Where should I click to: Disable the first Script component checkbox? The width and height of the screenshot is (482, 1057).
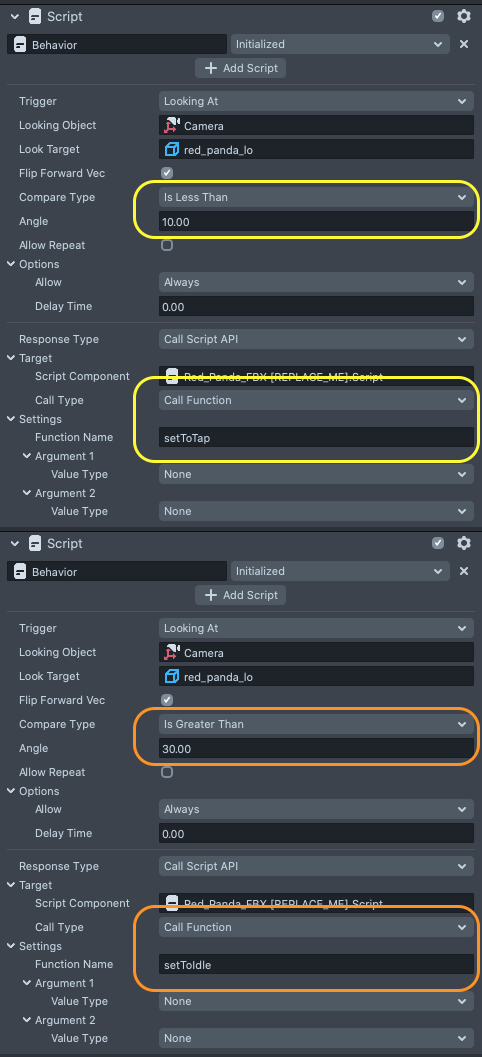(438, 16)
